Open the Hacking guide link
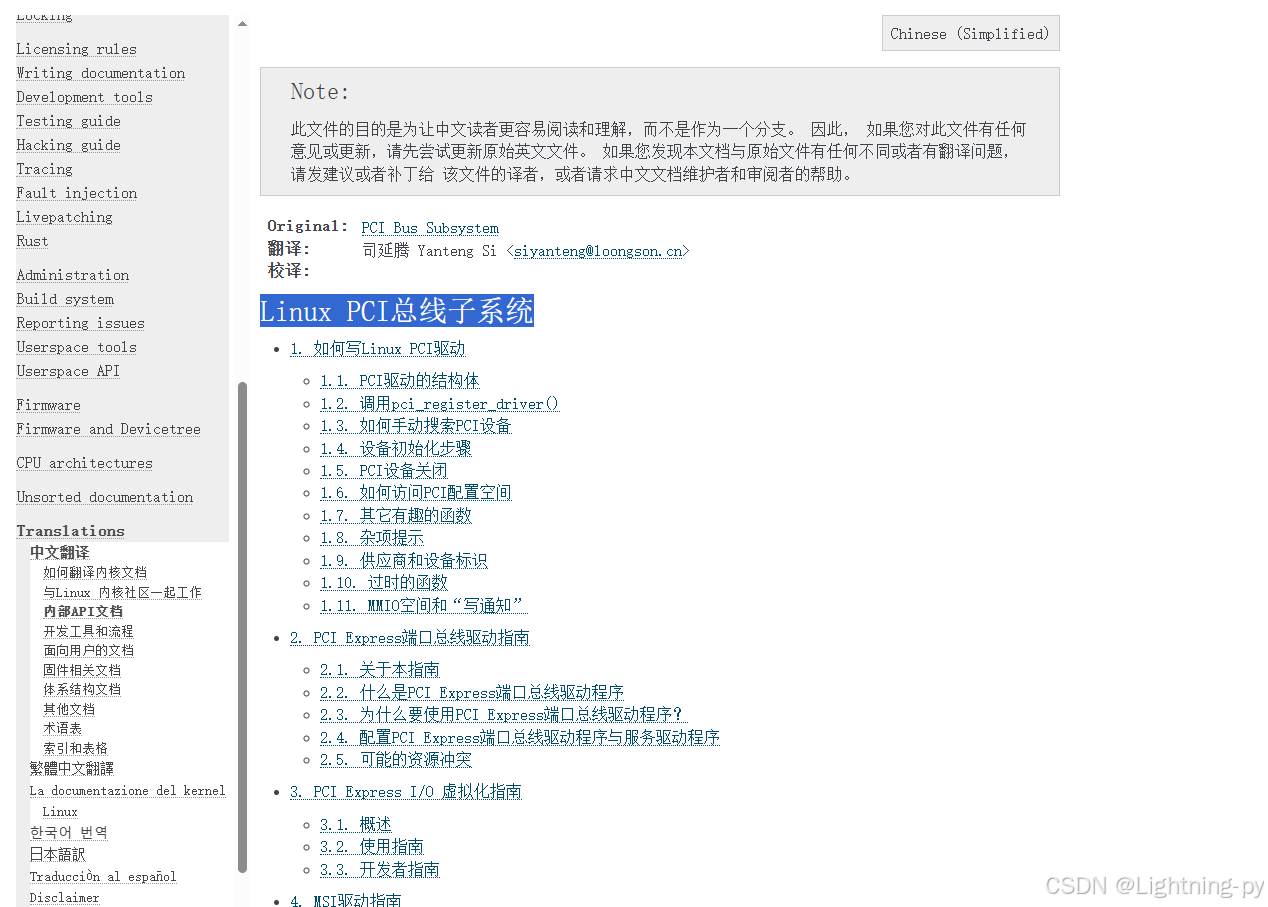1268x907 pixels. click(x=68, y=145)
